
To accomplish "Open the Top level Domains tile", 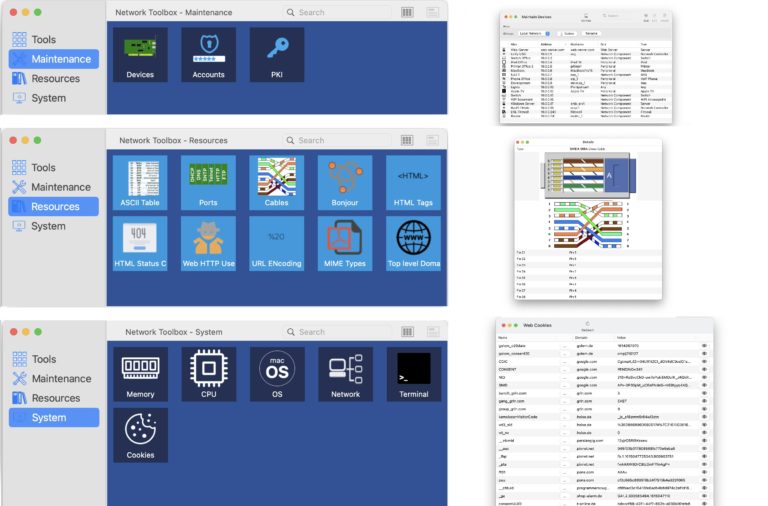I will [x=413, y=244].
